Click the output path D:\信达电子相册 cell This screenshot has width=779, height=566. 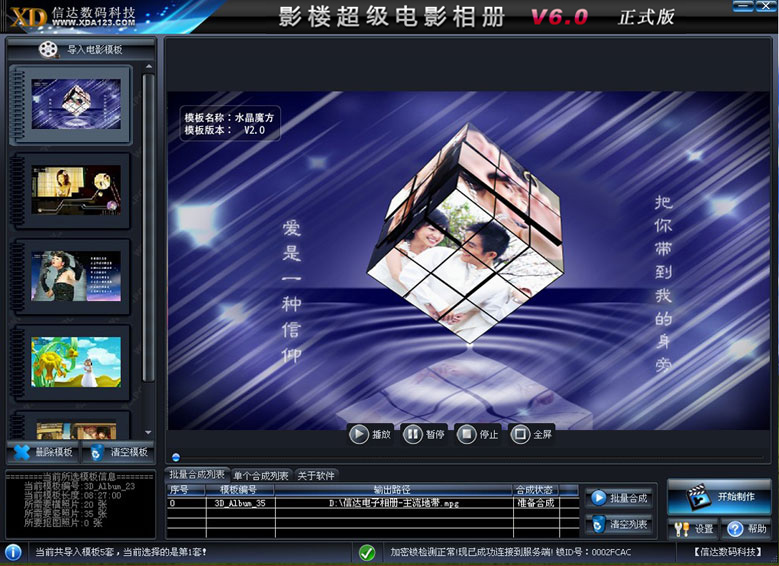[x=394, y=503]
